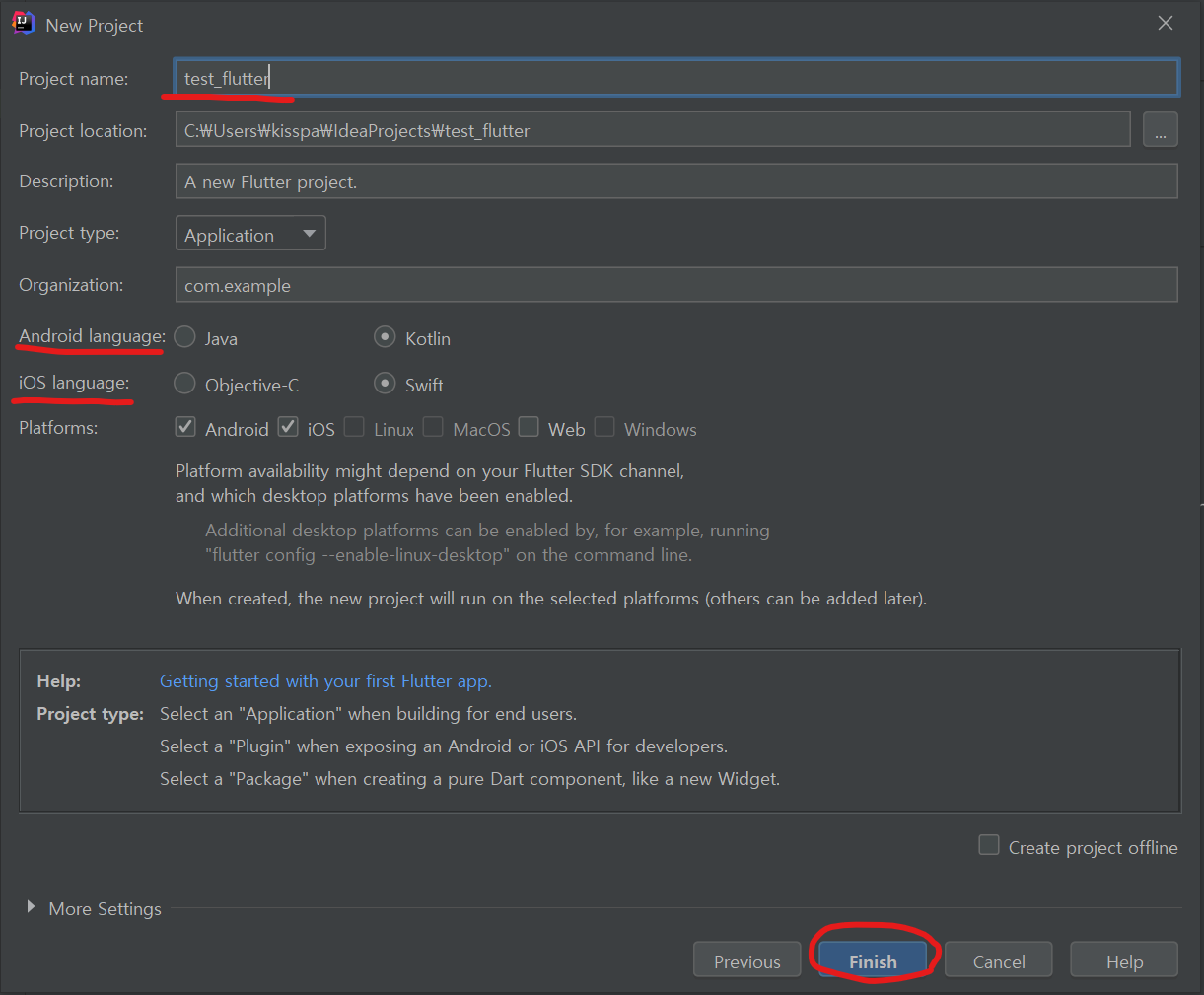Toggle the iOS platform checkbox

[x=288, y=427]
